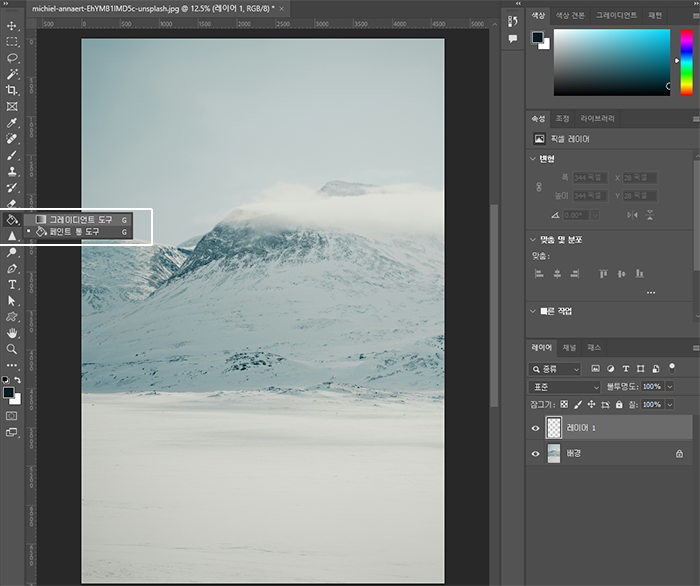Select the Hand tool
Image resolution: width=700 pixels, height=586 pixels.
(x=12, y=333)
